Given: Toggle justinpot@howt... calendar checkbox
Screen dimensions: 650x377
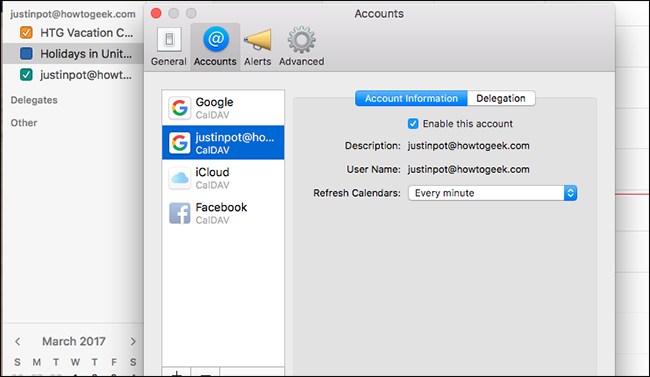Looking at the screenshot, I should (x=26, y=75).
